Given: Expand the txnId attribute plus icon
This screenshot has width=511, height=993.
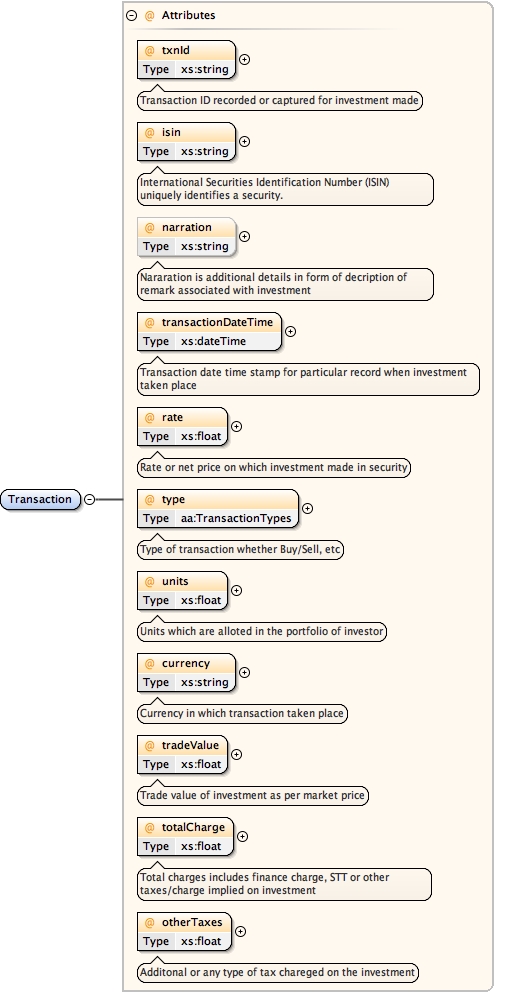Looking at the screenshot, I should pyautogui.click(x=244, y=60).
